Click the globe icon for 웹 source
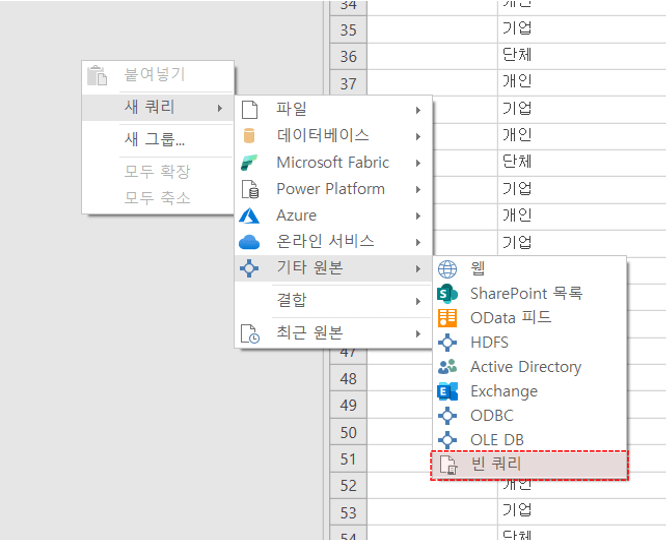 click(x=448, y=269)
